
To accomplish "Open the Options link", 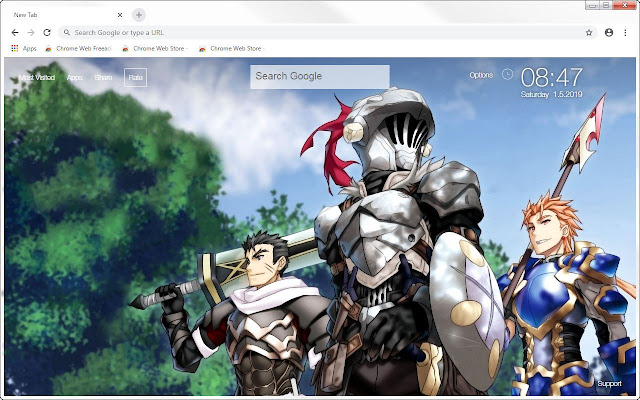I will (x=481, y=75).
